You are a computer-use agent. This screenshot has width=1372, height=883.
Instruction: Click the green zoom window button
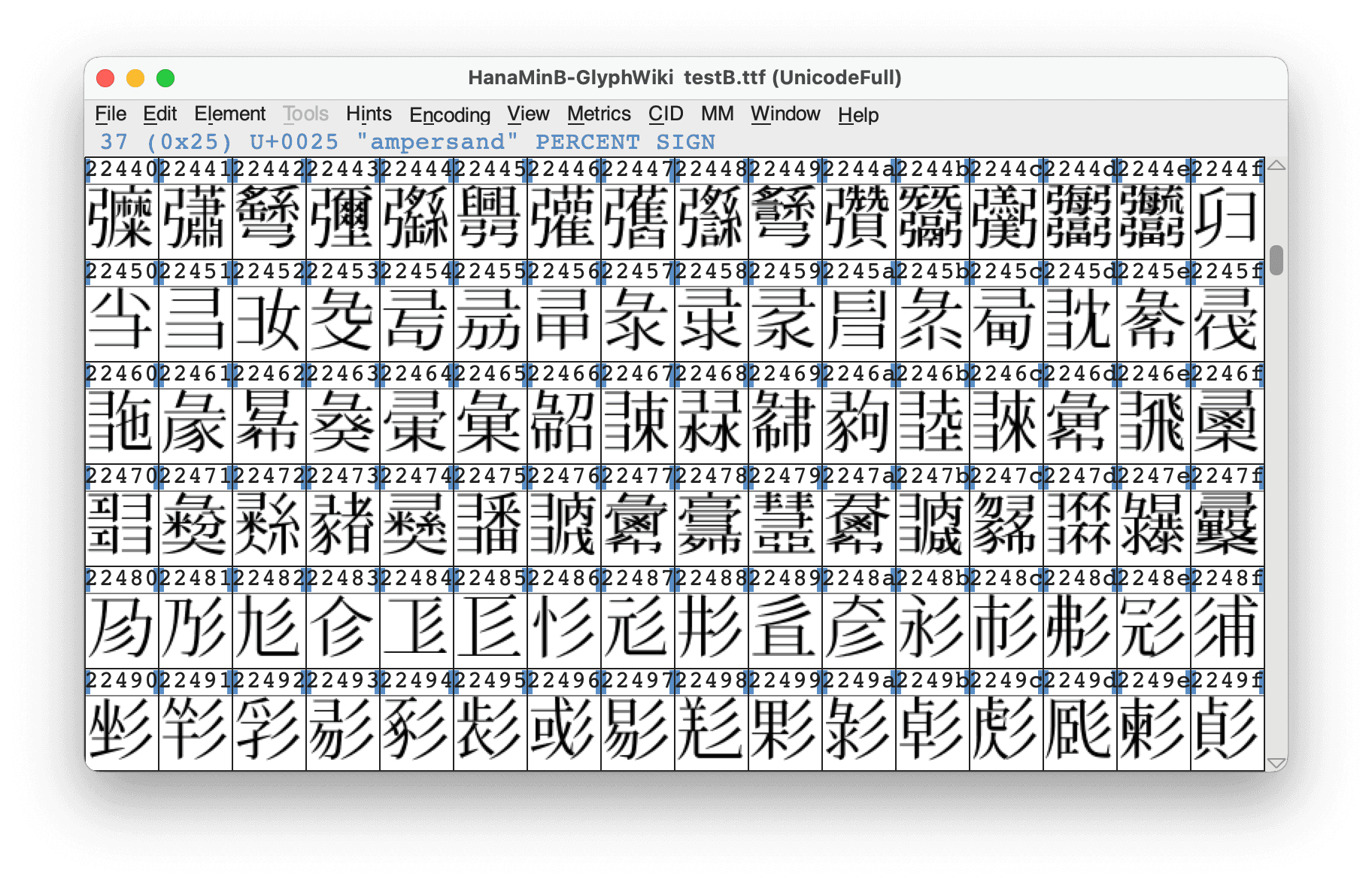(x=165, y=78)
